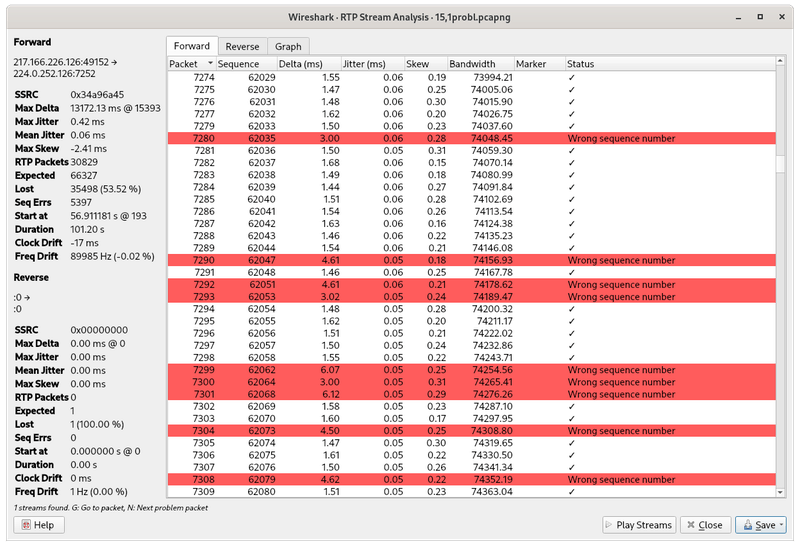Click the Help button

tap(39, 525)
